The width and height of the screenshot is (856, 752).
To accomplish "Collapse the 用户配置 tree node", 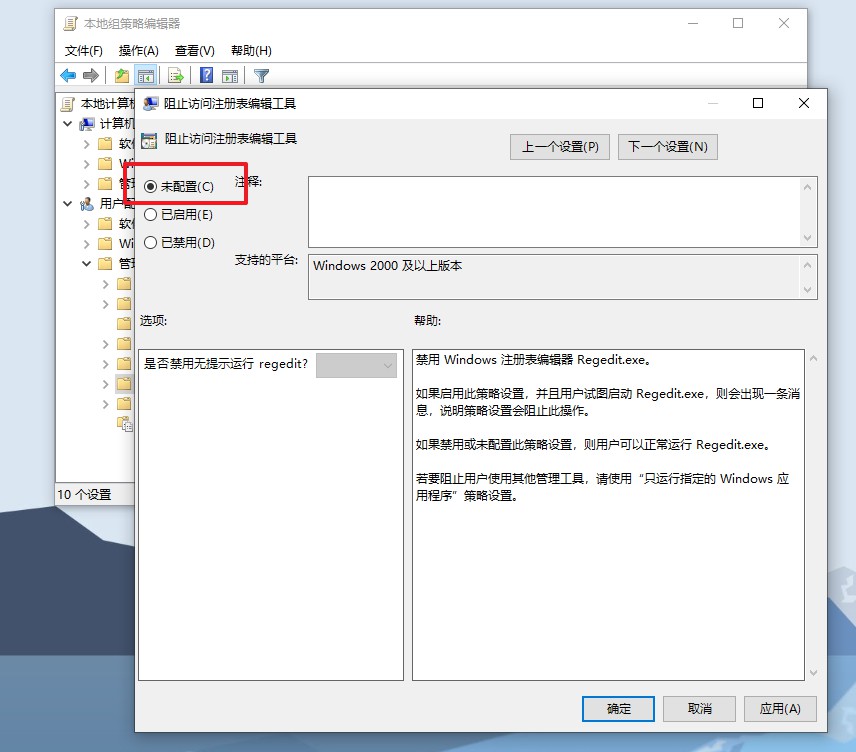I will (68, 203).
